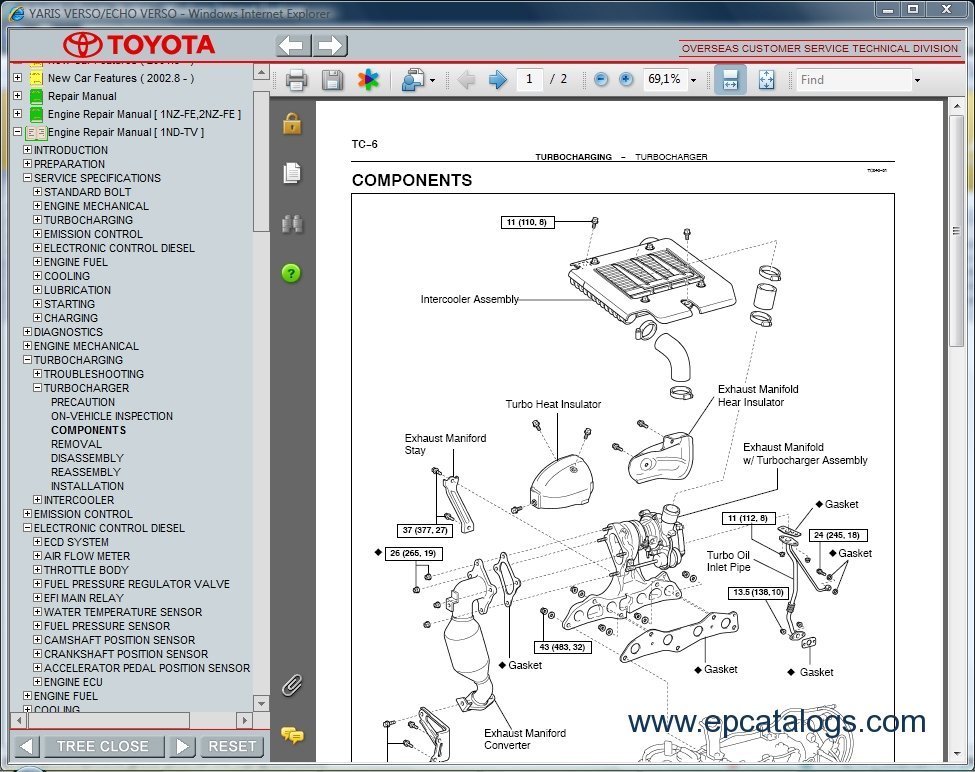Viewport: 975px width, 772px height.
Task: Open the security padlock panel
Action: [x=291, y=123]
